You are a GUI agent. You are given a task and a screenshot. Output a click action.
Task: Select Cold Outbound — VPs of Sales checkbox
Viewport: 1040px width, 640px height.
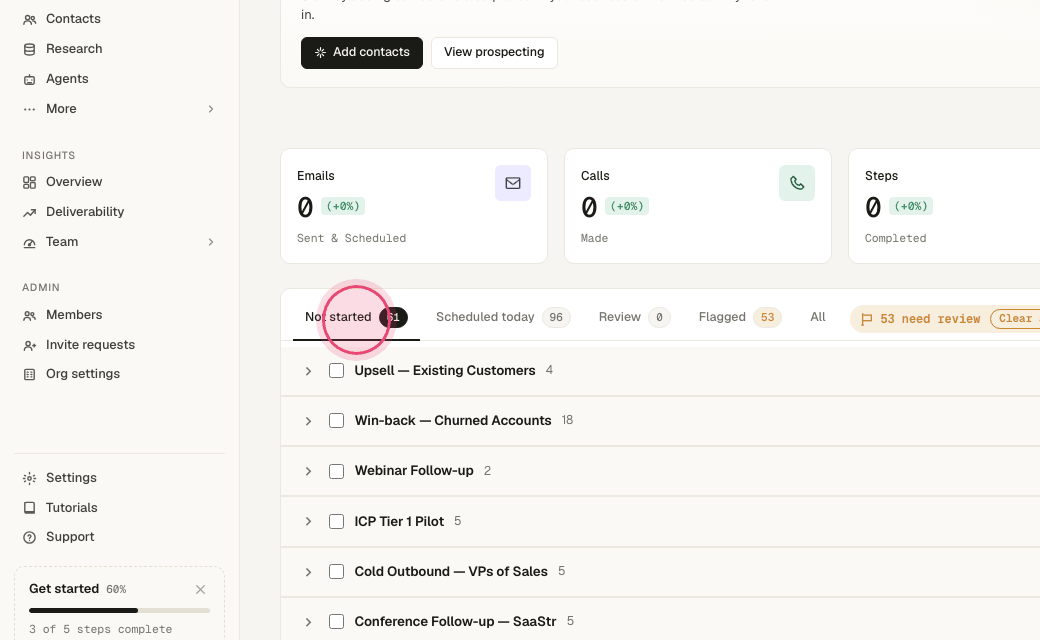tap(336, 572)
